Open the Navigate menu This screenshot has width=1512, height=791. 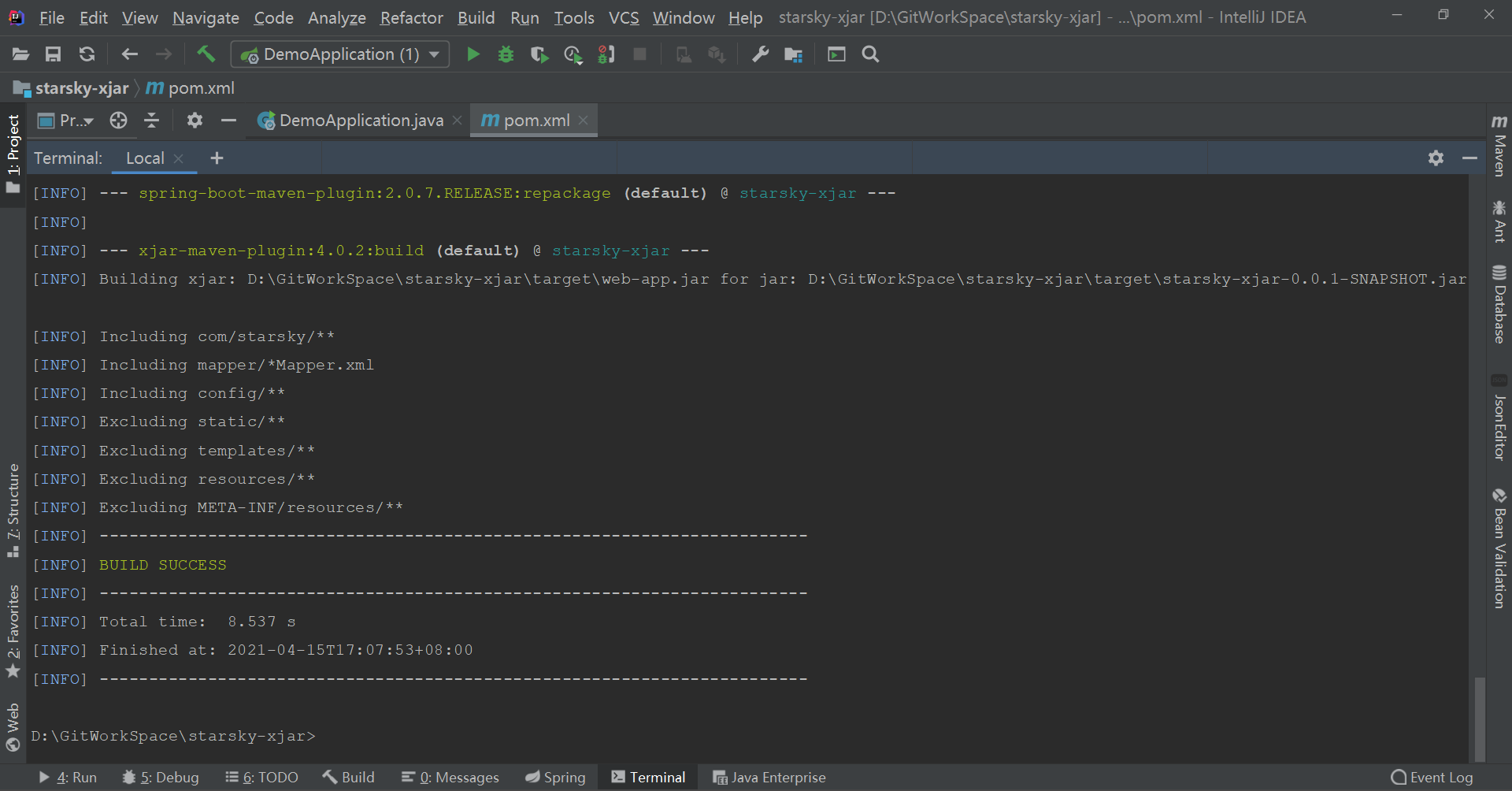point(206,17)
